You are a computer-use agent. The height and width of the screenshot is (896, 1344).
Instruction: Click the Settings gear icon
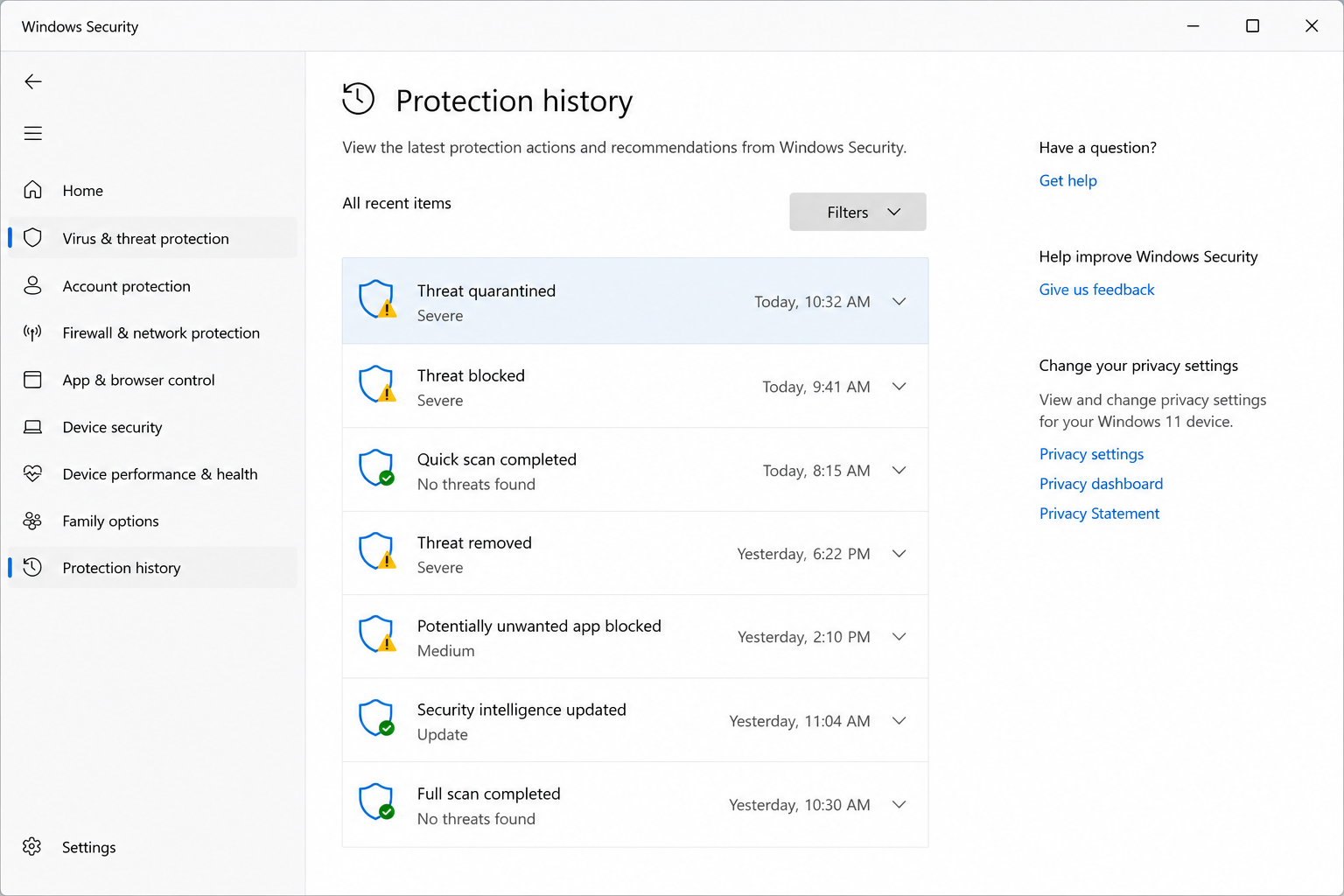(32, 846)
